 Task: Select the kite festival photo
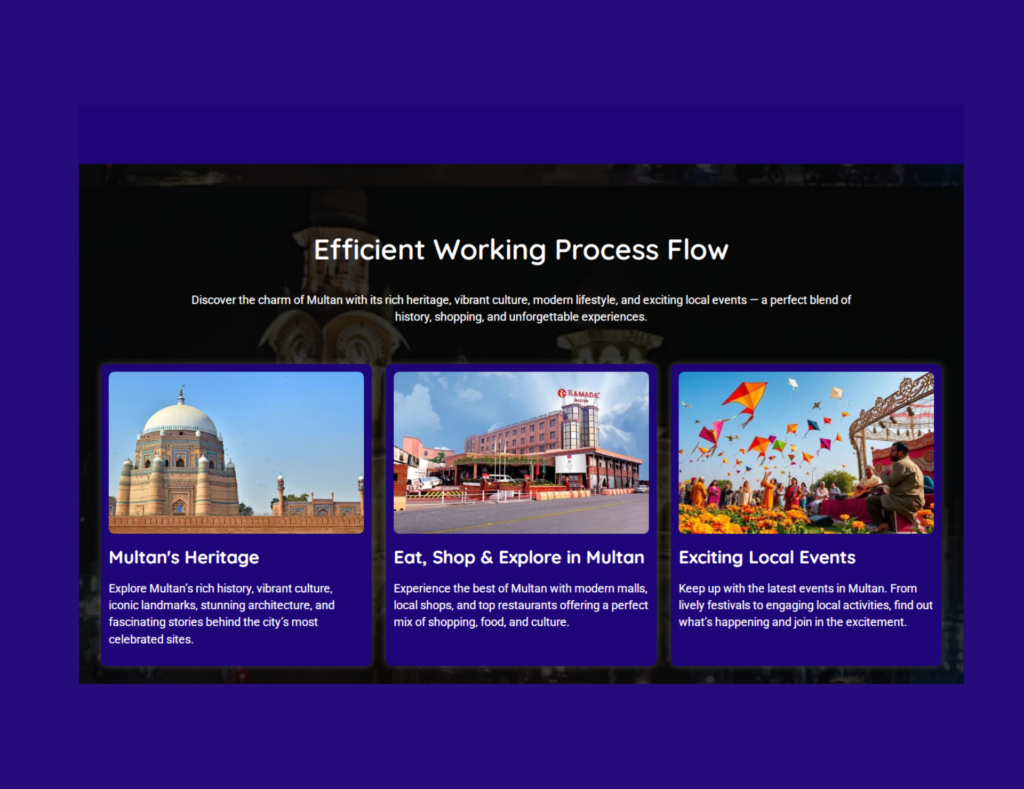[806, 452]
